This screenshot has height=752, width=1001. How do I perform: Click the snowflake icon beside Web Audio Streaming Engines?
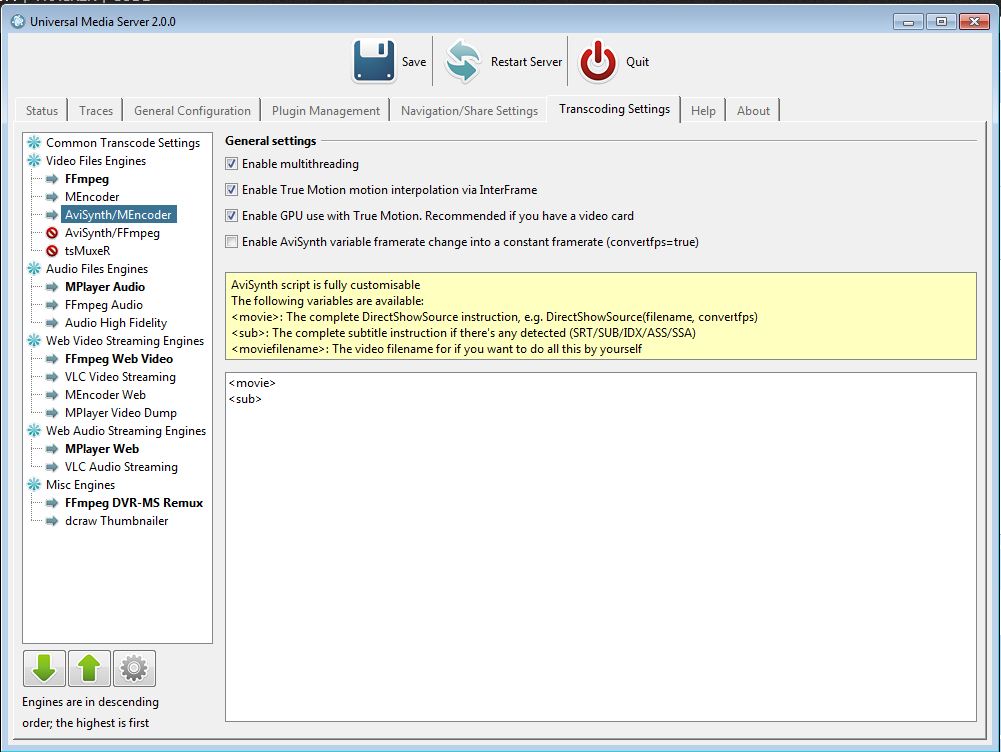click(34, 431)
